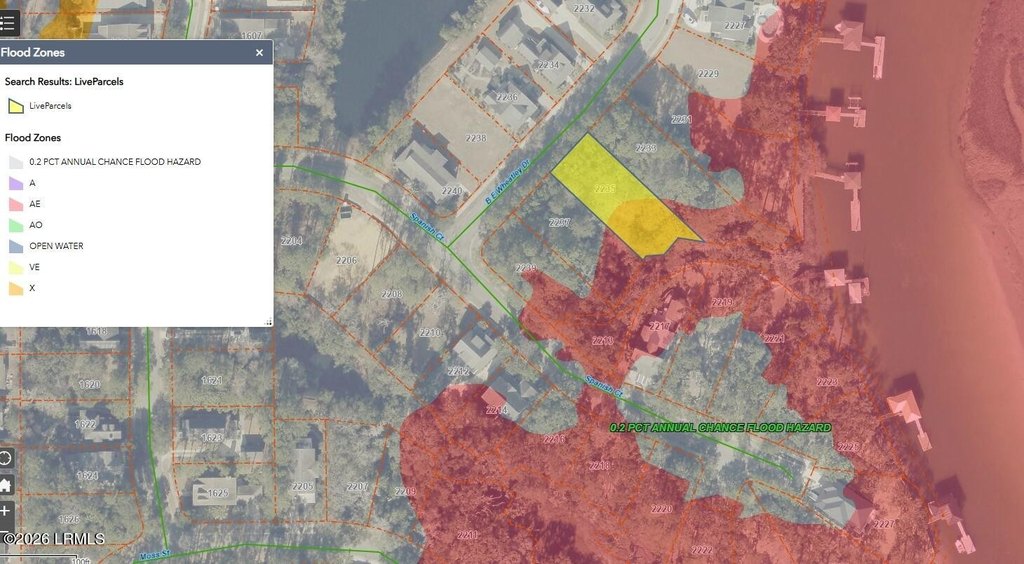The height and width of the screenshot is (564, 1024).
Task: Click the A zone purple swatch
Action: (x=15, y=183)
